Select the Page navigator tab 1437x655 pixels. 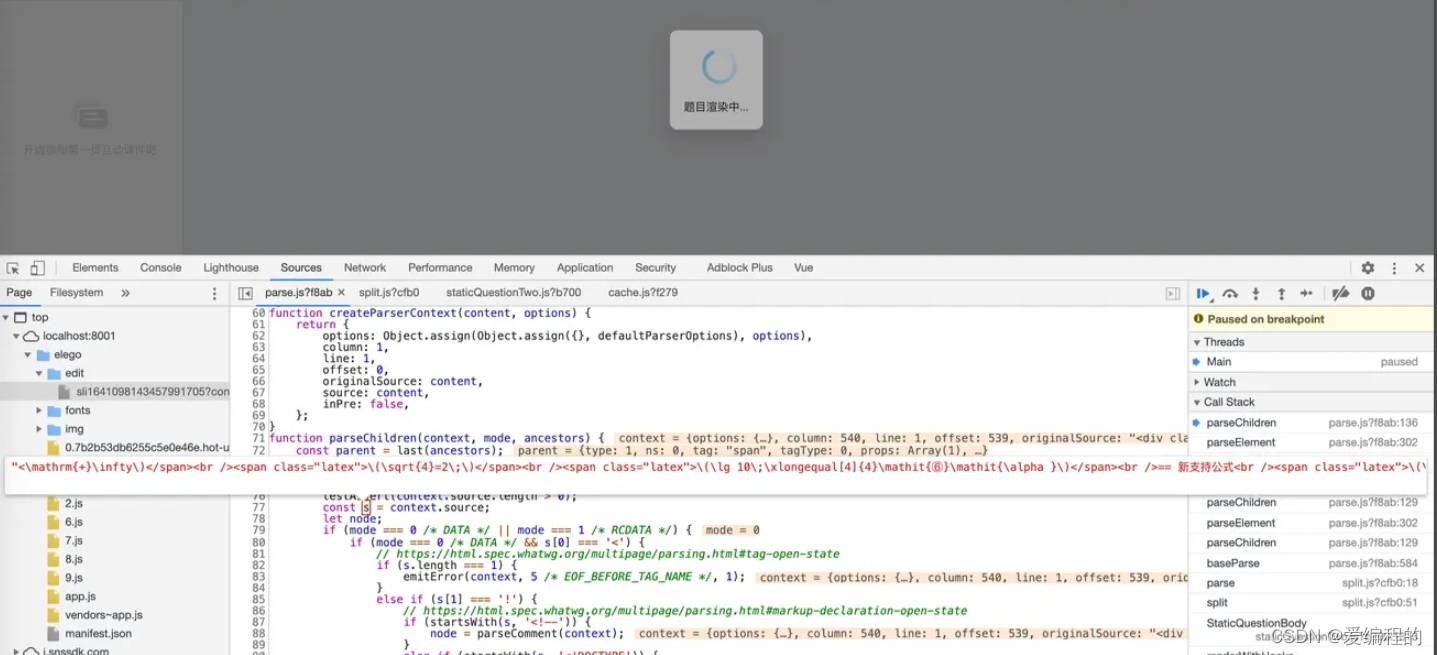click(x=19, y=293)
